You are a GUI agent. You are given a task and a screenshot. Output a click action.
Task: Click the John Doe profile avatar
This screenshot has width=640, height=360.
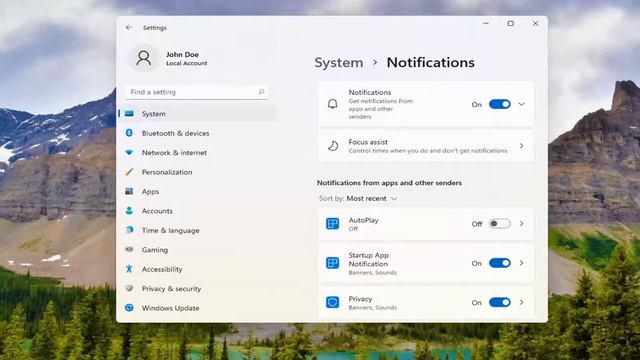[x=144, y=58]
